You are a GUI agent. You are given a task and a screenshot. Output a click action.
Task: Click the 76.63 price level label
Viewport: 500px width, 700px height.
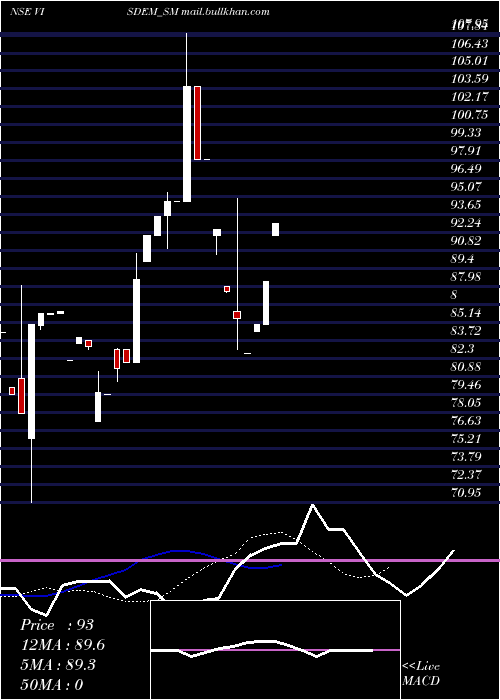[466, 421]
